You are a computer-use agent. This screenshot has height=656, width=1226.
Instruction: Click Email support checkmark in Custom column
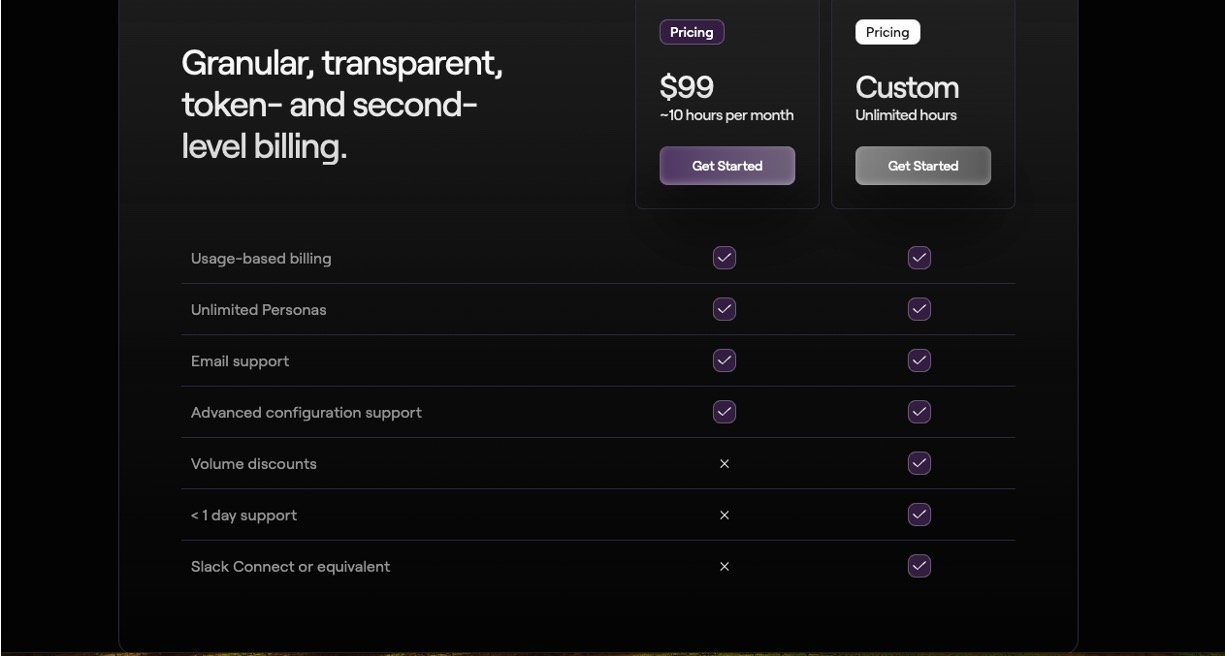tap(920, 360)
